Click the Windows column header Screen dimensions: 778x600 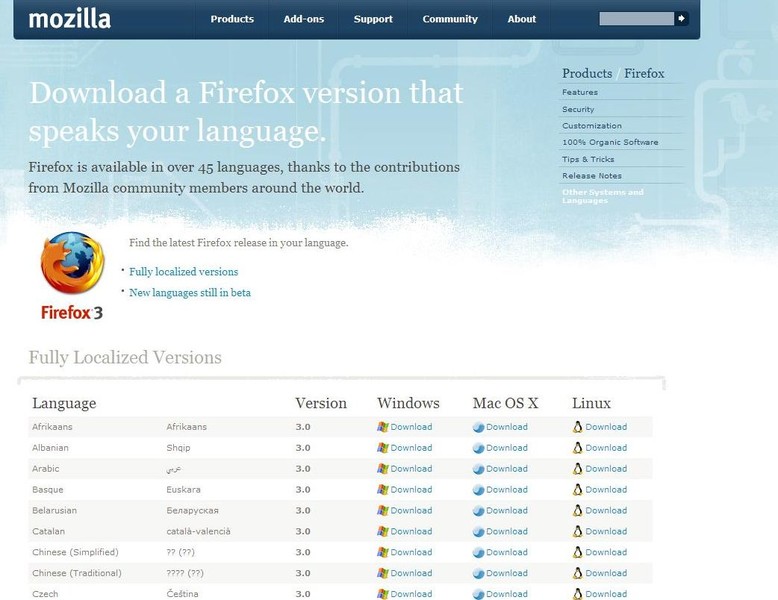click(x=408, y=403)
